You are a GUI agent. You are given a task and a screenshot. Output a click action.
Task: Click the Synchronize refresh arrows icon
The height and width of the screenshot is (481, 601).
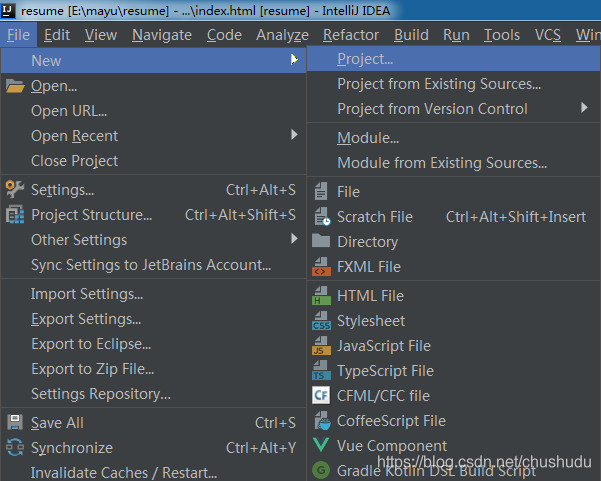coord(15,447)
